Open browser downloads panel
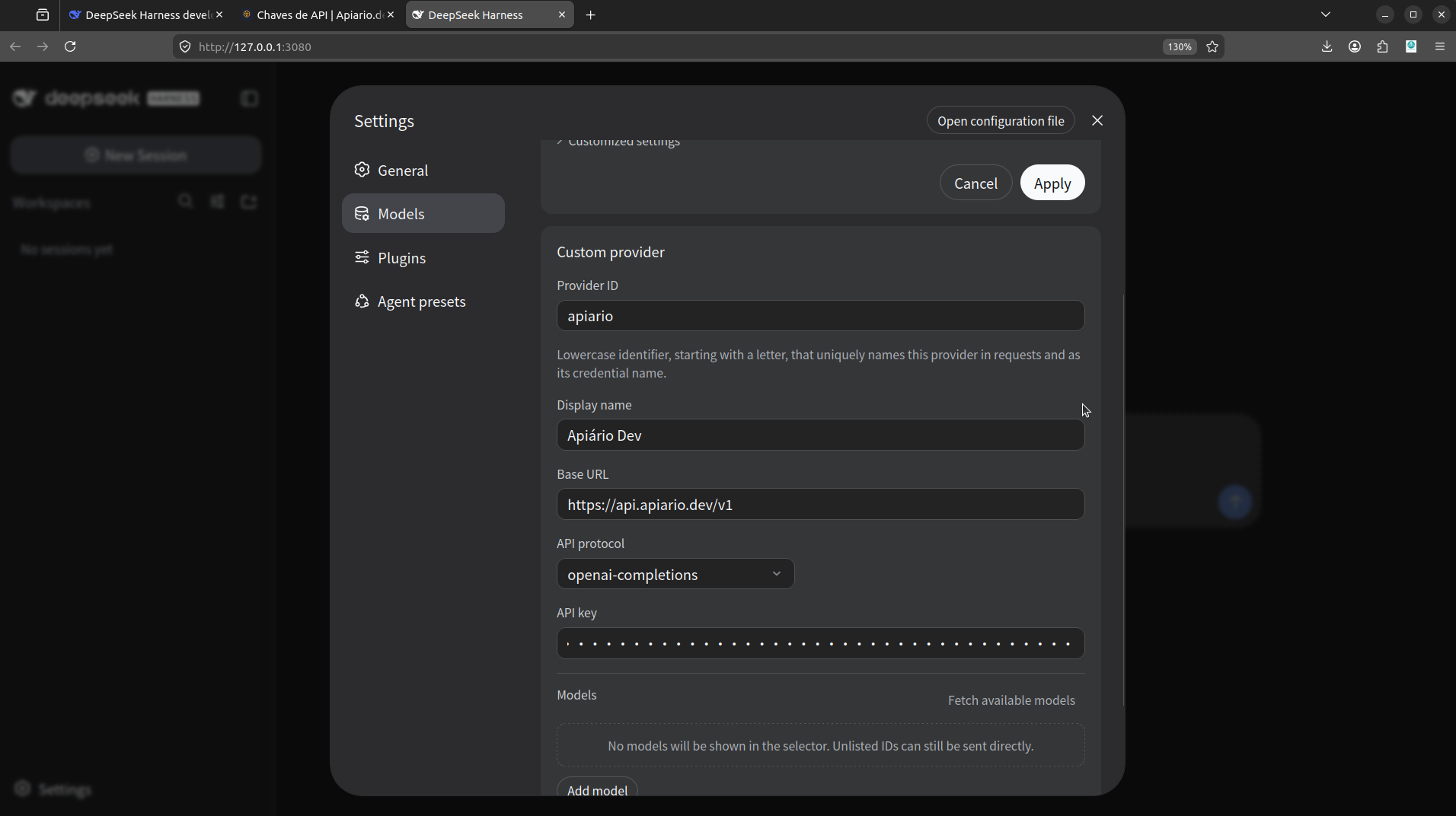This screenshot has height=816, width=1456. [1327, 46]
